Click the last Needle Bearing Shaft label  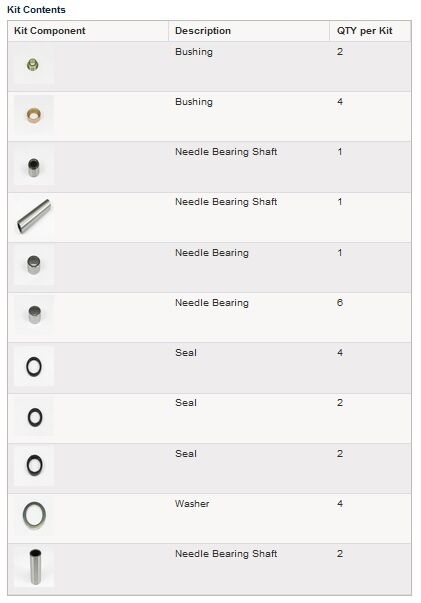point(226,554)
